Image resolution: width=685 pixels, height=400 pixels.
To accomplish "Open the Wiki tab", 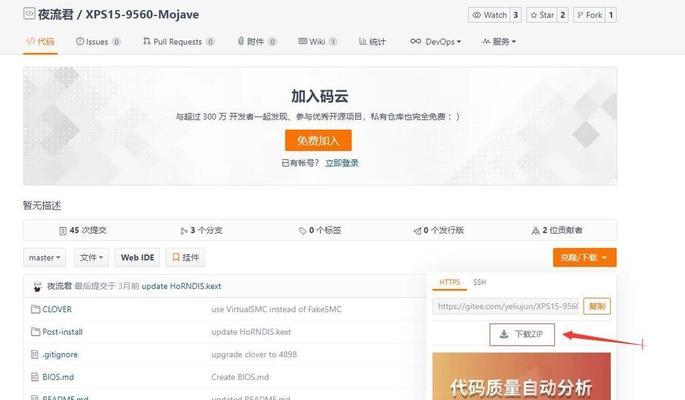I will coord(317,41).
